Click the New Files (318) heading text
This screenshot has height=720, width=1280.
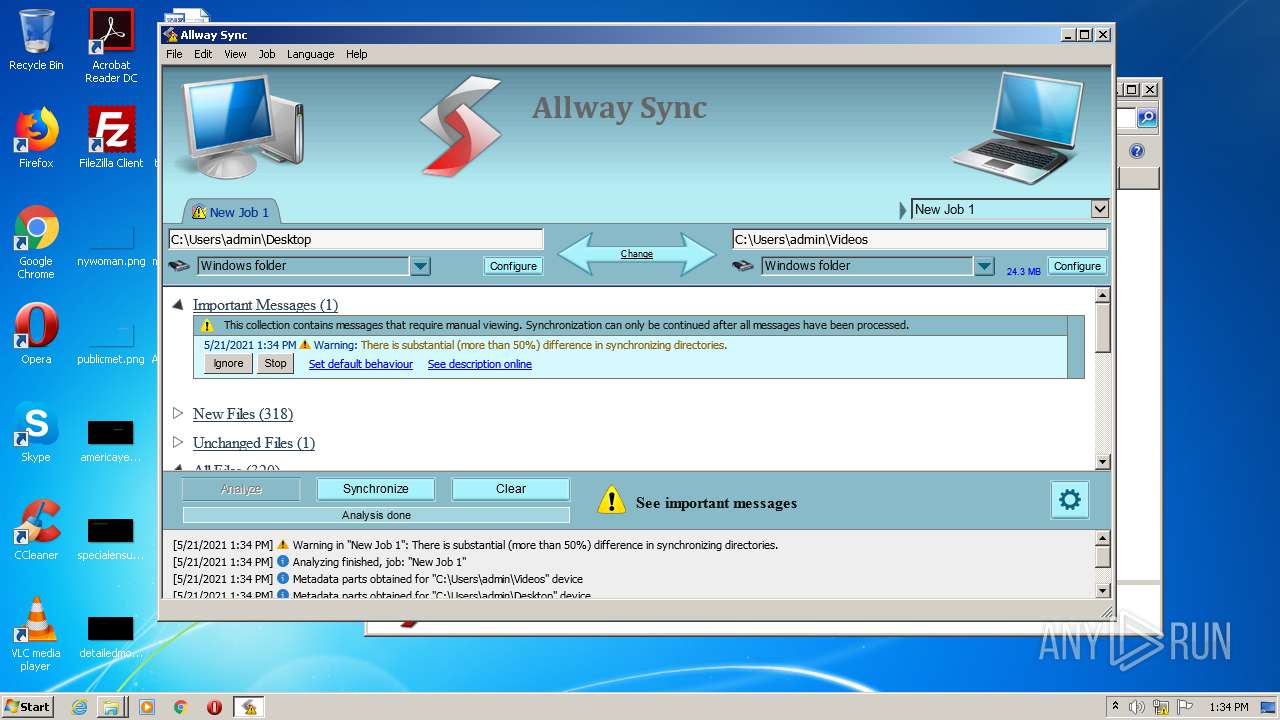point(243,414)
